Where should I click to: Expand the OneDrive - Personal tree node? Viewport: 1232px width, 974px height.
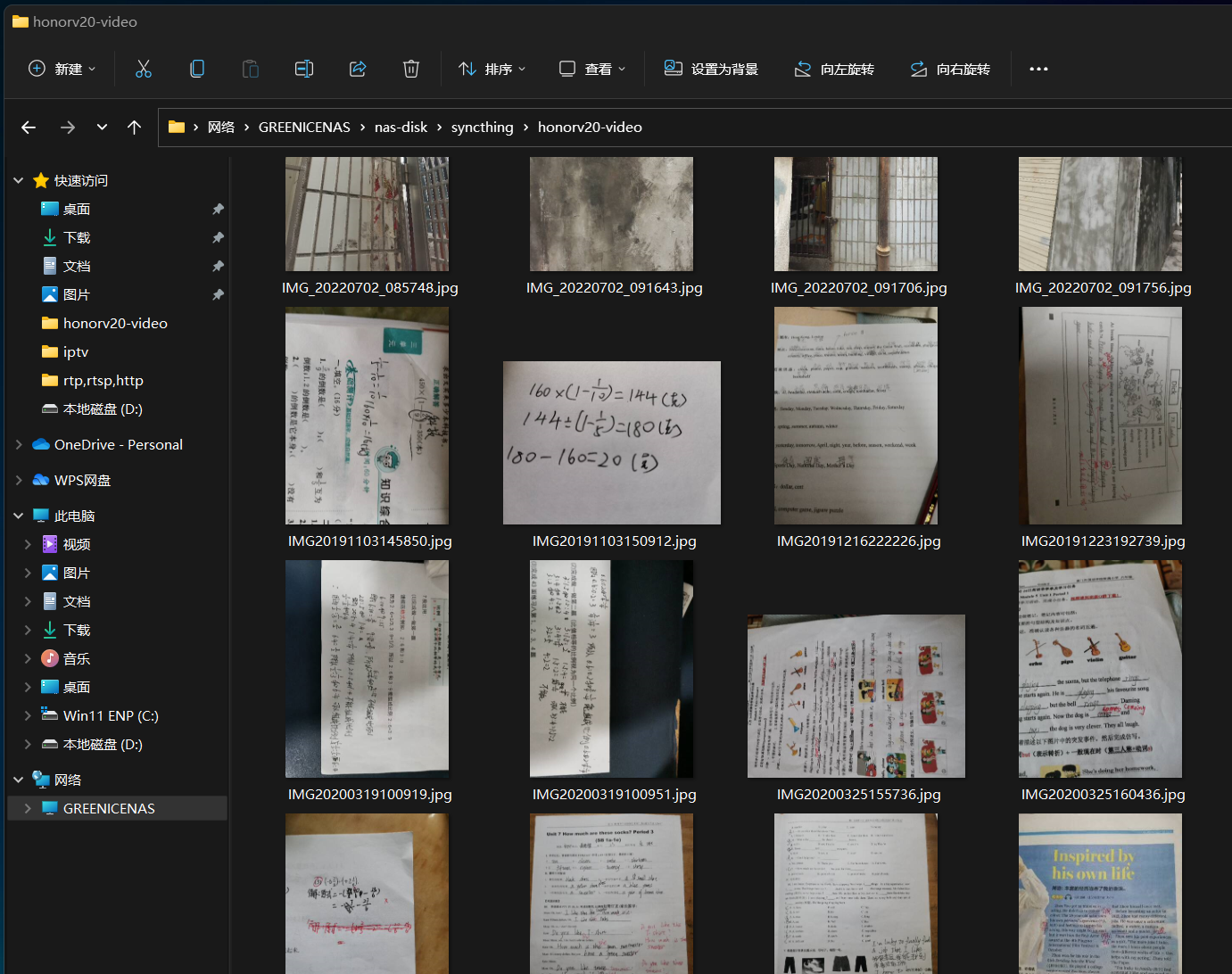point(19,444)
